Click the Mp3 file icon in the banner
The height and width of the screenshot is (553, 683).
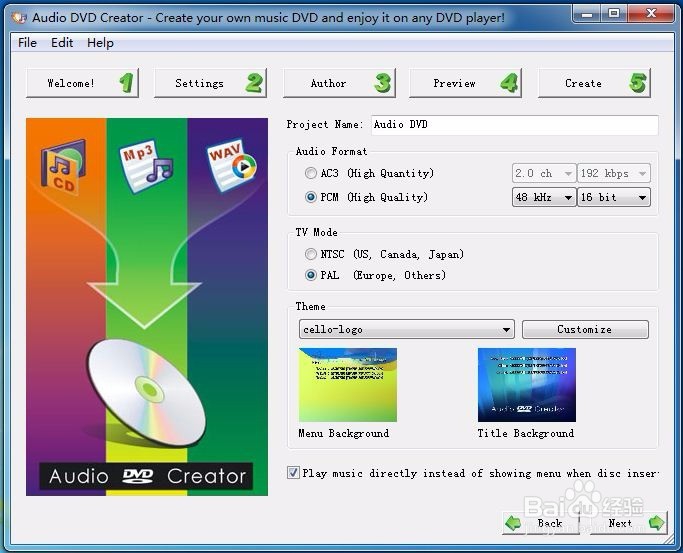click(146, 166)
